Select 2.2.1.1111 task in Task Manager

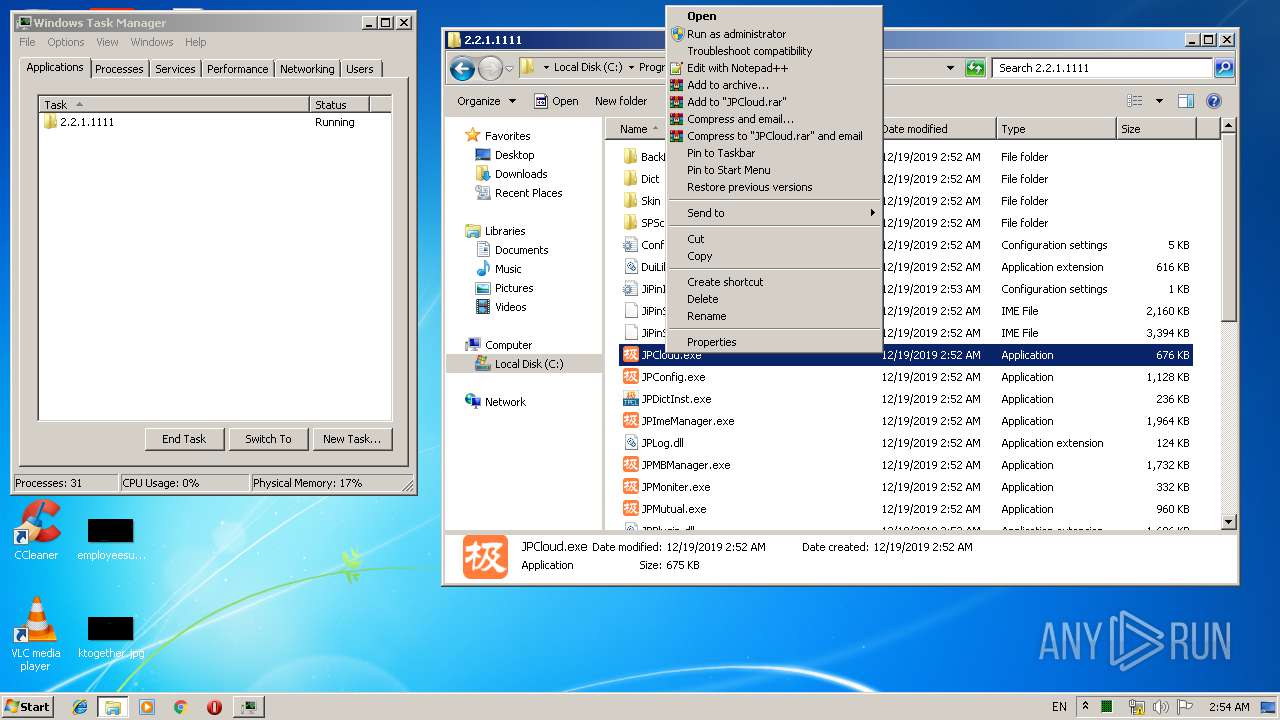214,122
